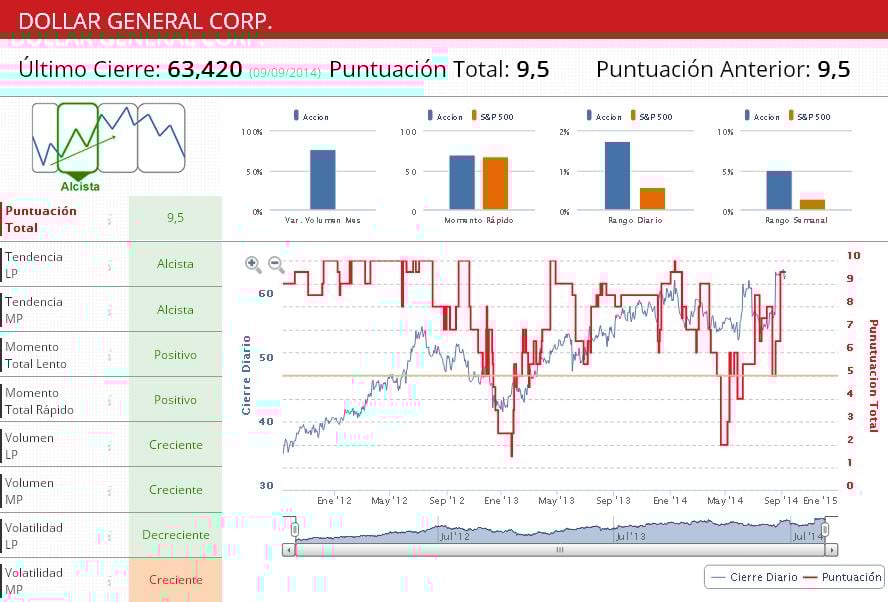This screenshot has width=888, height=602.
Task: Click the navigator scrollbar thumb grip
Action: 560,549
